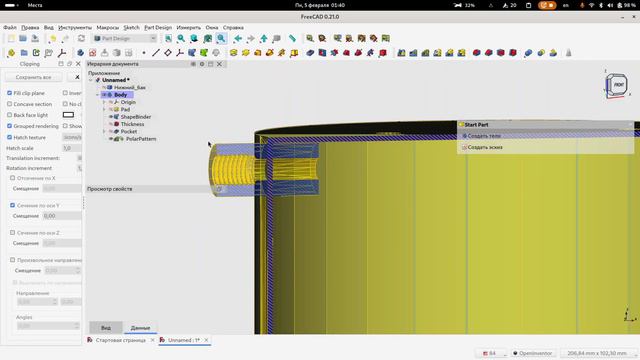Toggle visibility eye of PolarPattern
The width and height of the screenshot is (640, 360).
coord(111,139)
